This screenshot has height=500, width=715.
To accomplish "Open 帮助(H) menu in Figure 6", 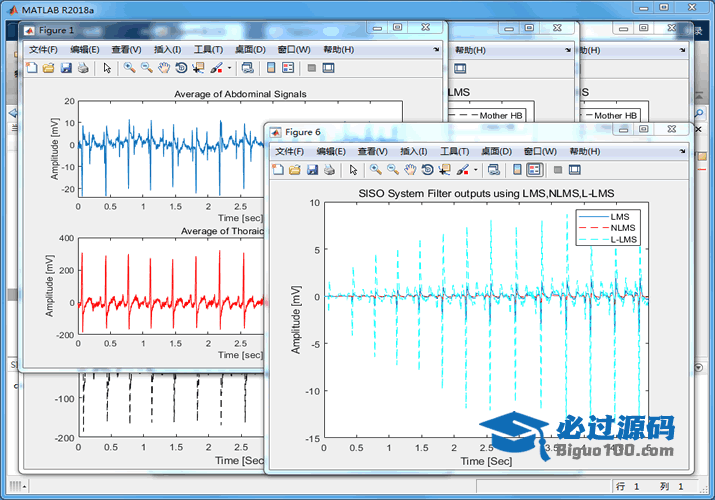I will tap(585, 151).
